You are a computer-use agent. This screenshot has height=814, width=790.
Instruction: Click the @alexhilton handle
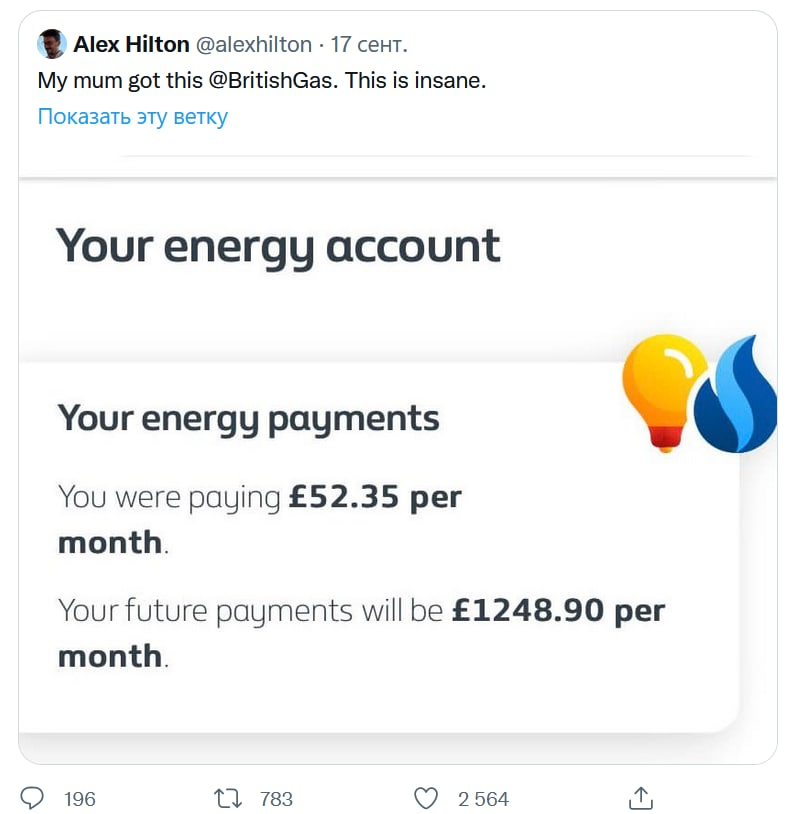tap(254, 45)
